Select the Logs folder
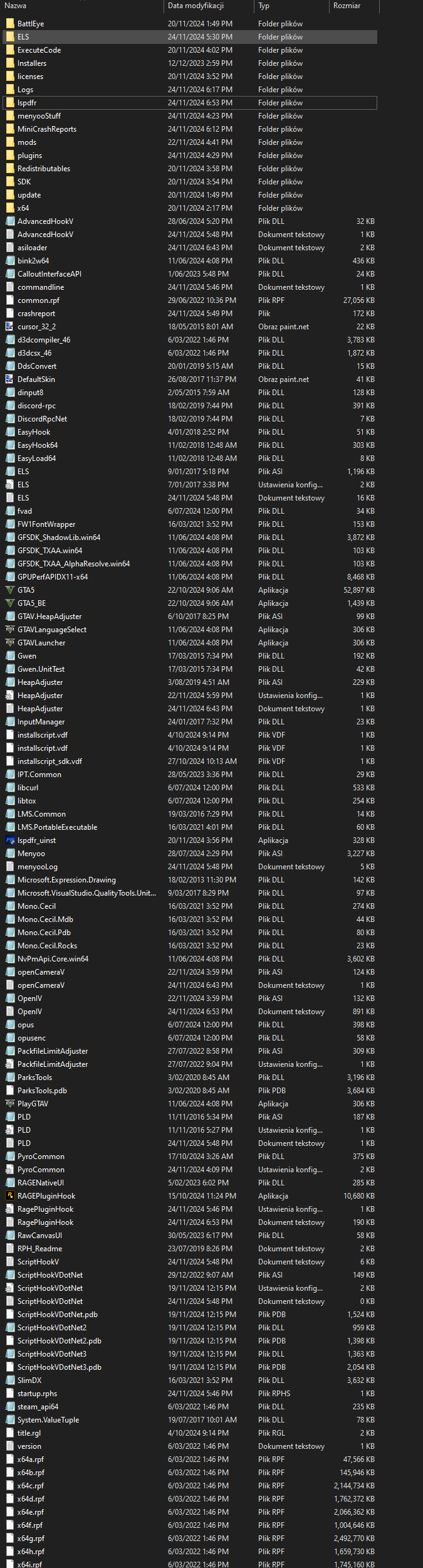The image size is (423, 1568). pyautogui.click(x=190, y=90)
